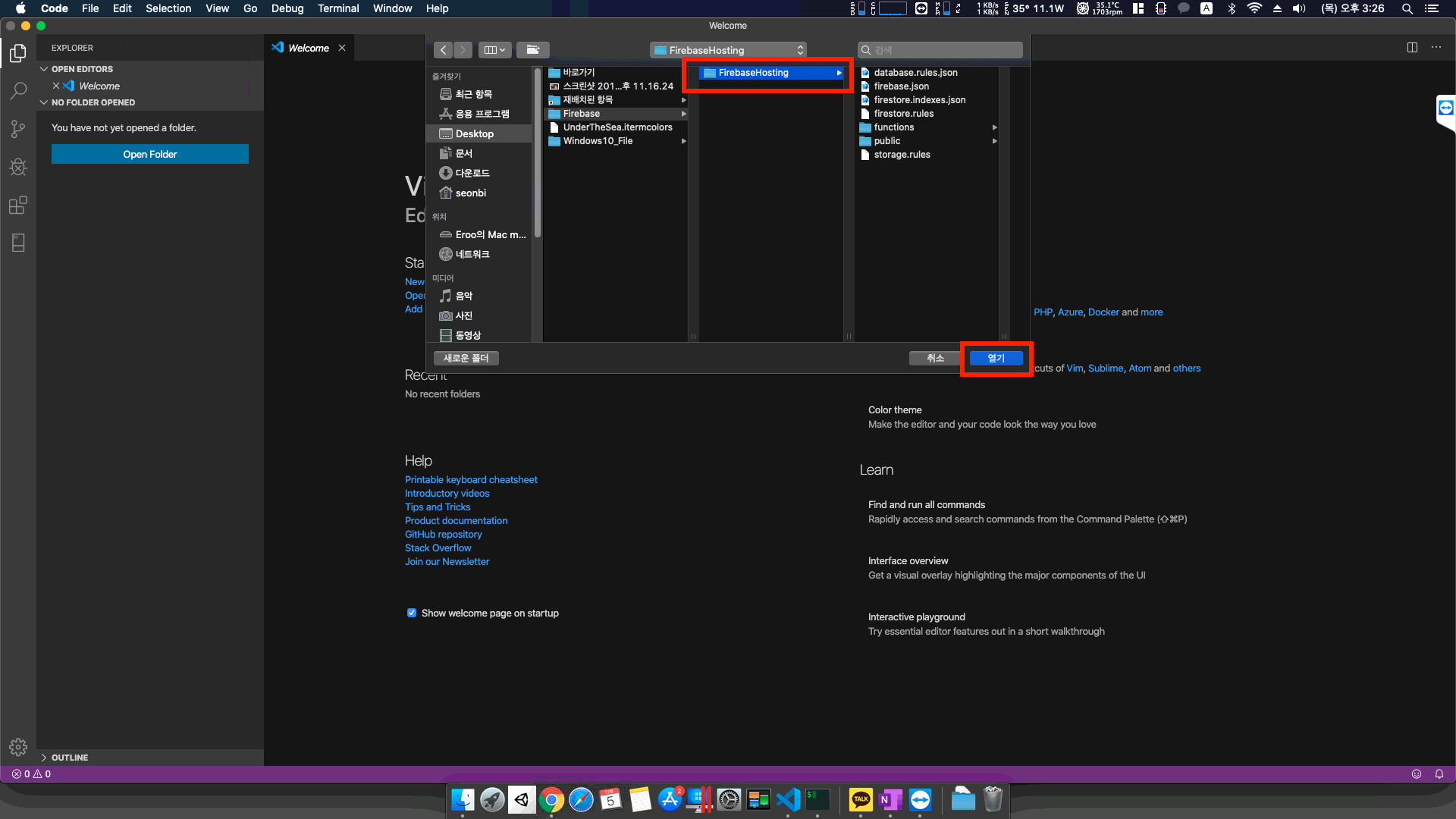Open the FirebaseHosting path dropdown
This screenshot has width=1456, height=819.
coord(728,50)
